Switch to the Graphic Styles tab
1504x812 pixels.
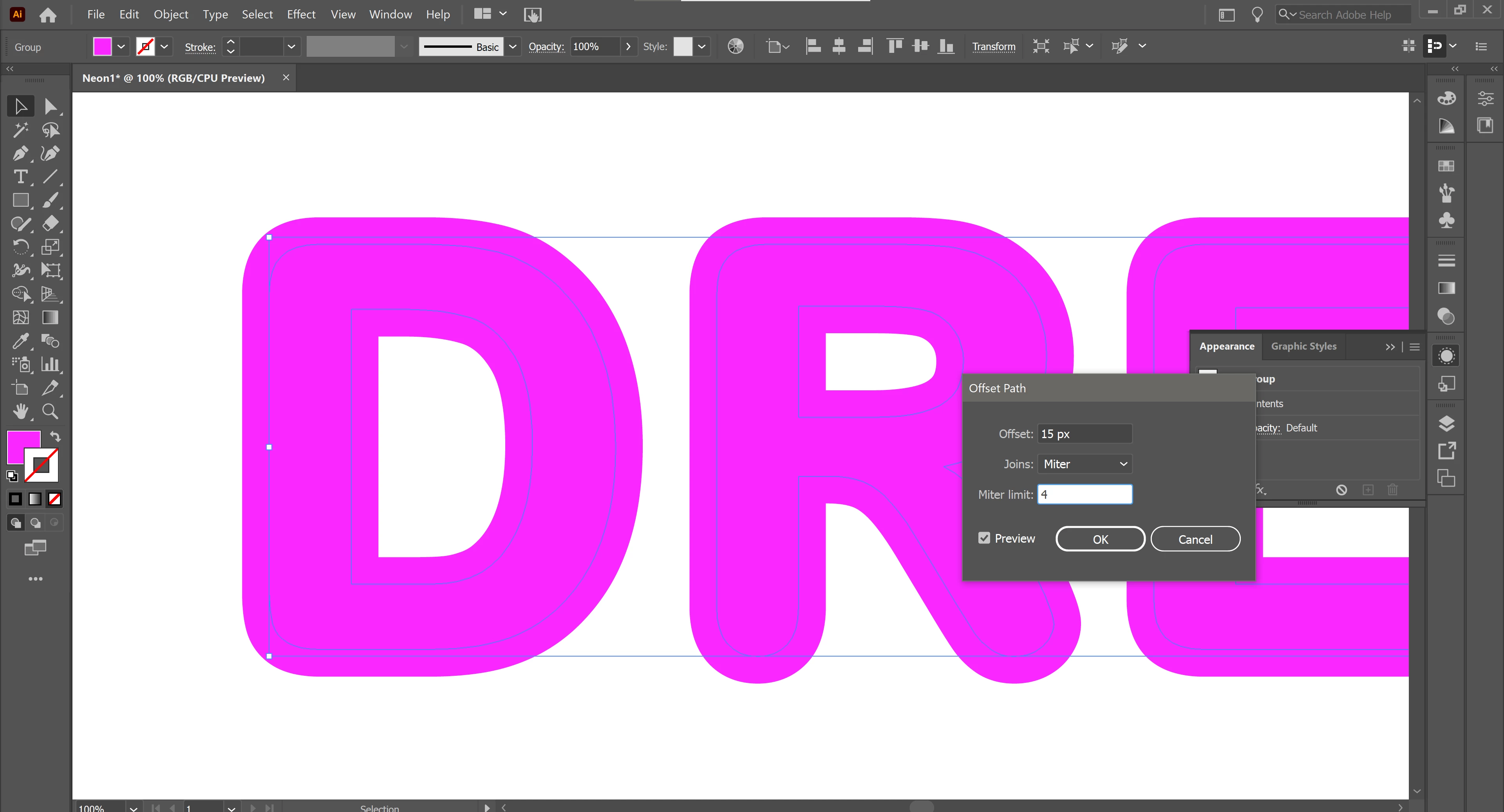(1303, 346)
